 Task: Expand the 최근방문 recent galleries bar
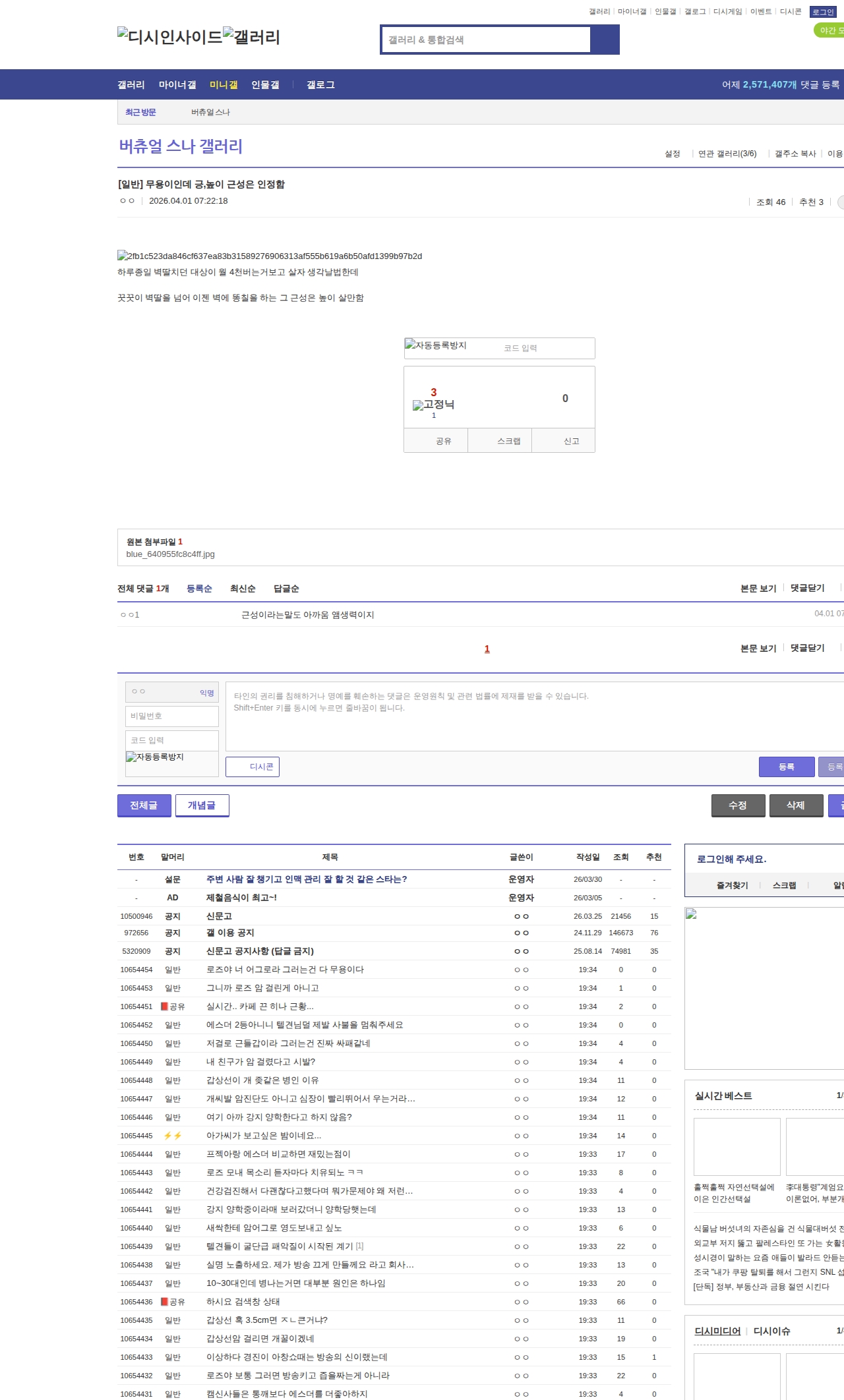140,113
